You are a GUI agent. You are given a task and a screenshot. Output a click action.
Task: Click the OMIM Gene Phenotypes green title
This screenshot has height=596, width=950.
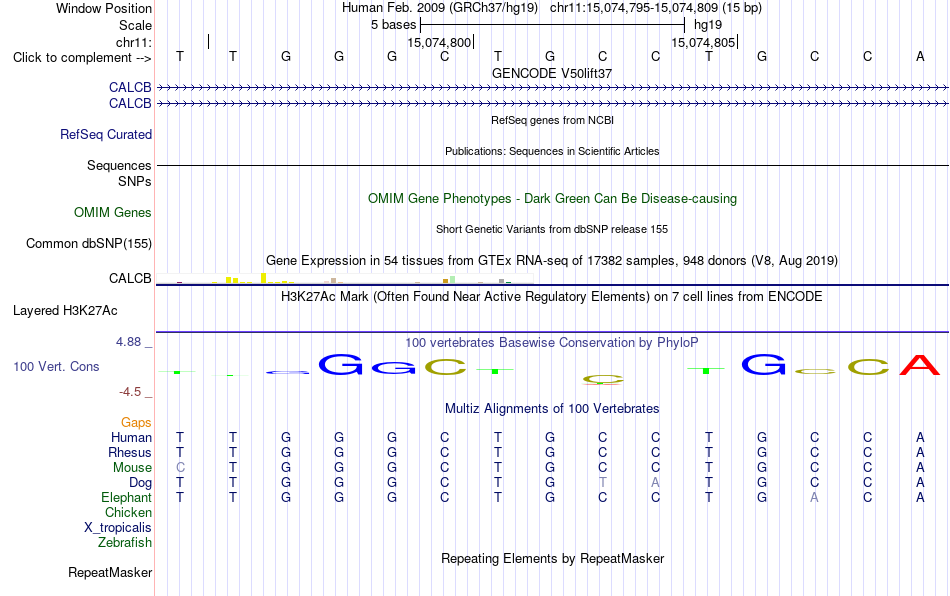pos(552,199)
